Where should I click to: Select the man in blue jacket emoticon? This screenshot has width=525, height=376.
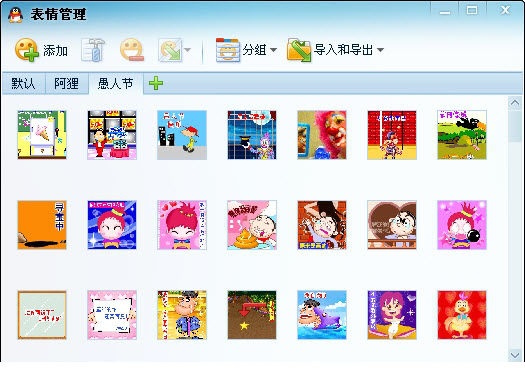(x=182, y=315)
